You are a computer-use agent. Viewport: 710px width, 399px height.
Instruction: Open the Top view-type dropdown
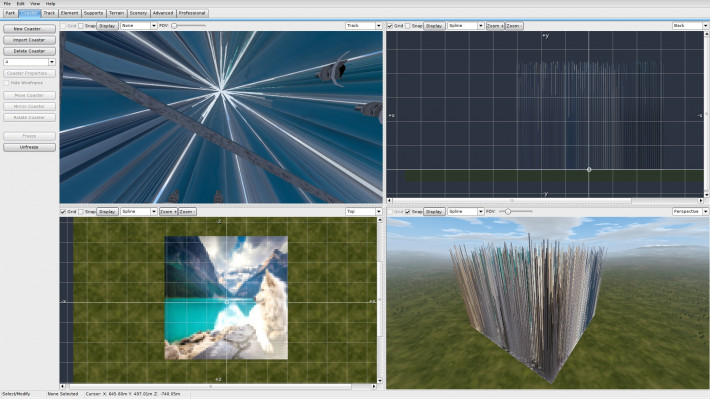364,212
